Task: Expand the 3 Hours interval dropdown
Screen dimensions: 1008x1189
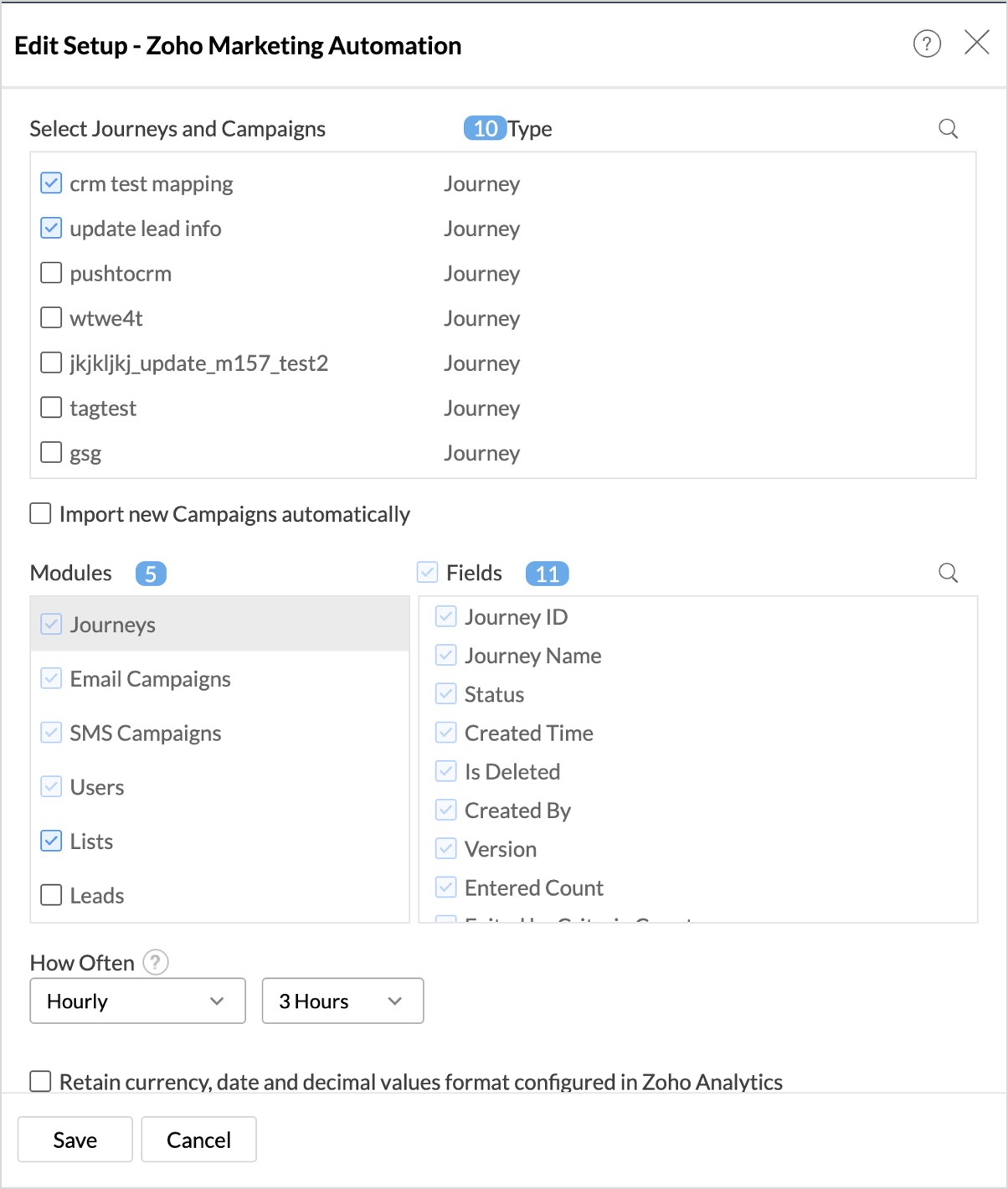Action: tap(342, 1001)
